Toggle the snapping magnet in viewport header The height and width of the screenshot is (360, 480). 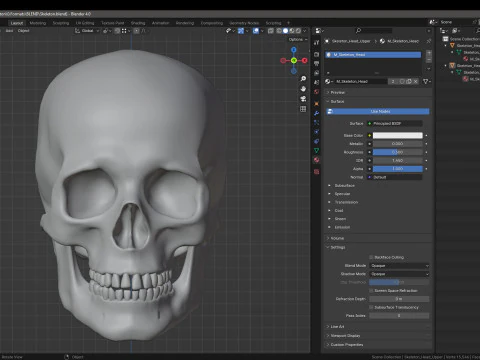tap(117, 31)
